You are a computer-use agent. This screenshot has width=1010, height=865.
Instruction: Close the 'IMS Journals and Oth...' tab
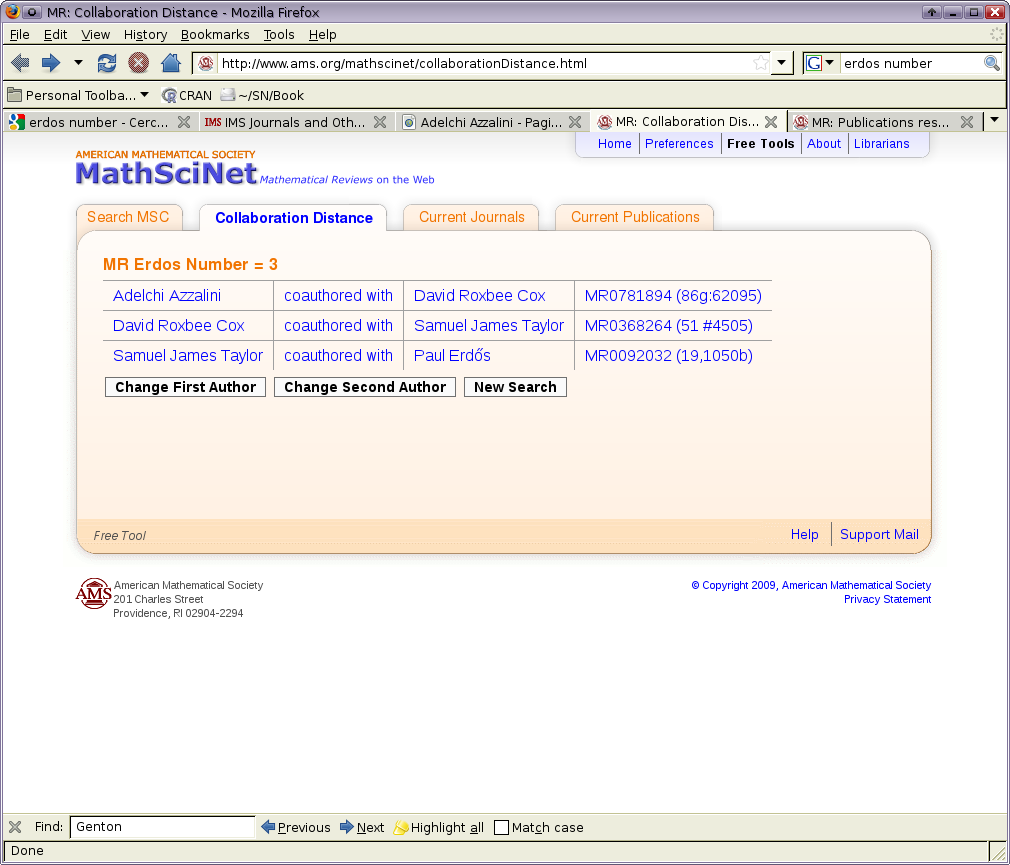coord(380,122)
